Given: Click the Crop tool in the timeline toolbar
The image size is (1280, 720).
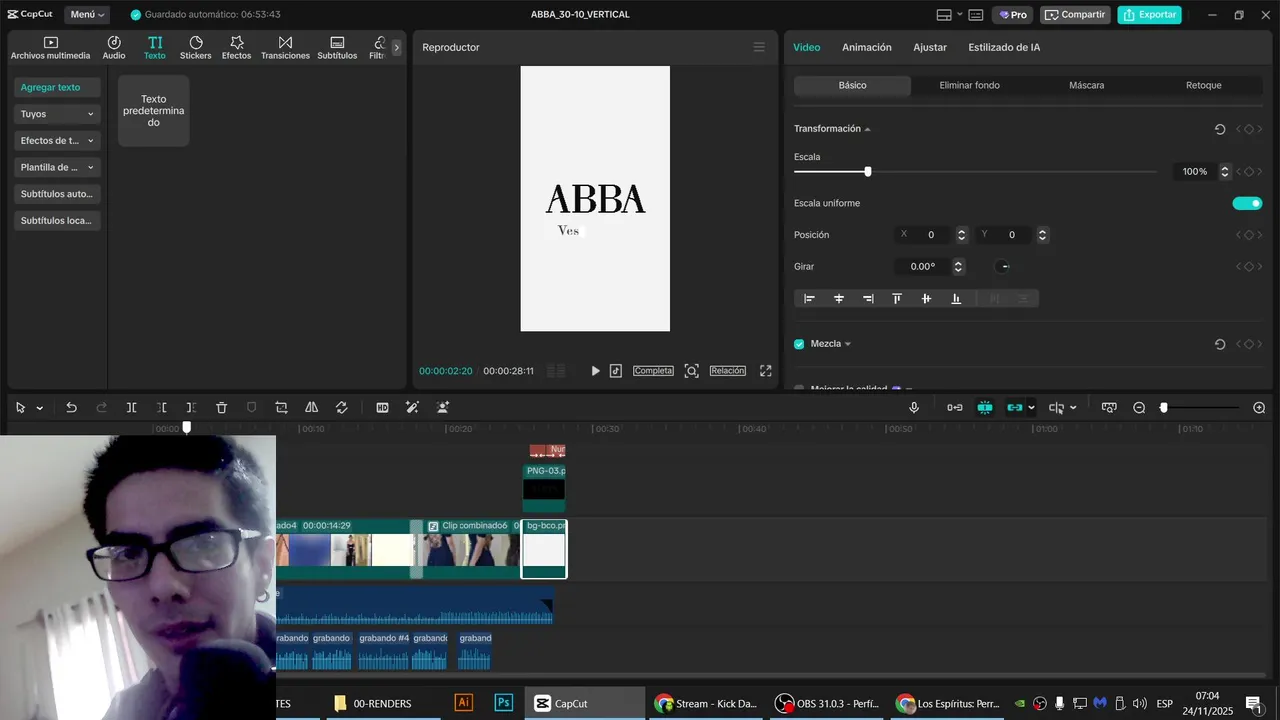Looking at the screenshot, I should 282,408.
